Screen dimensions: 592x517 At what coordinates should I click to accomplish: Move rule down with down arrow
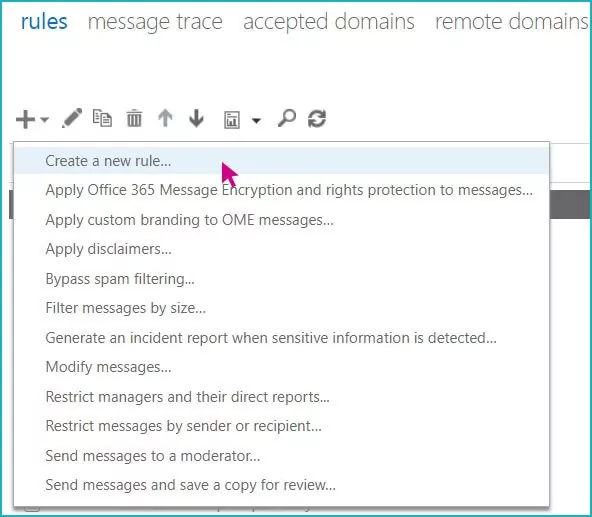click(x=196, y=118)
